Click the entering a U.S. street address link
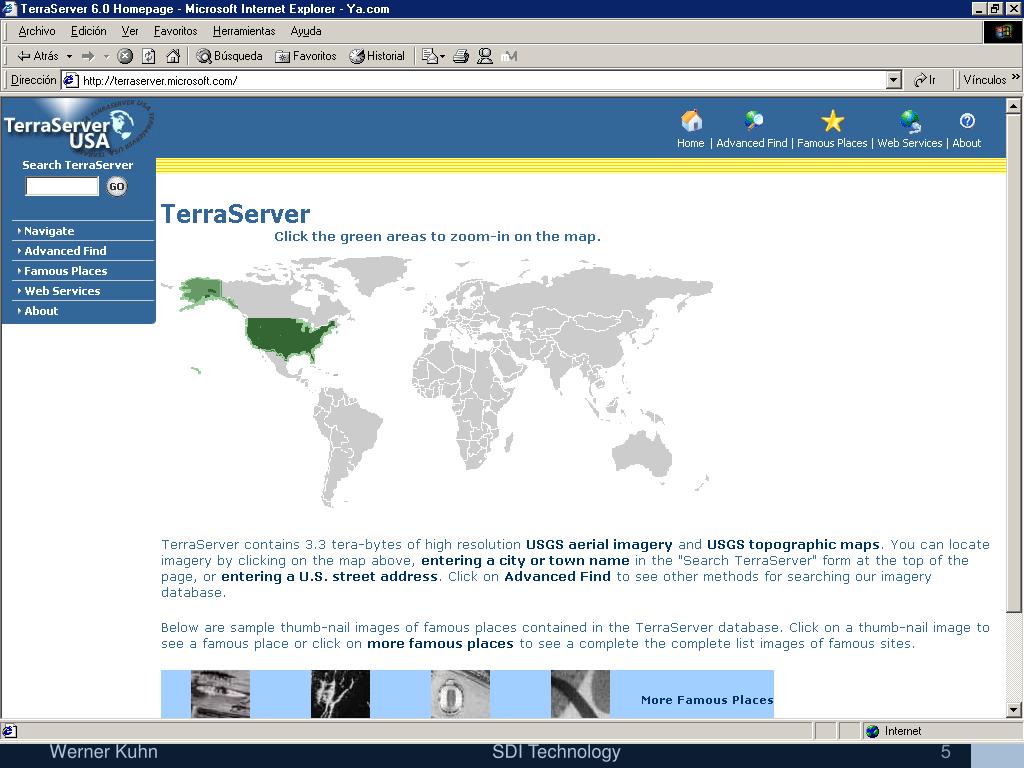1024x768 pixels. click(329, 577)
